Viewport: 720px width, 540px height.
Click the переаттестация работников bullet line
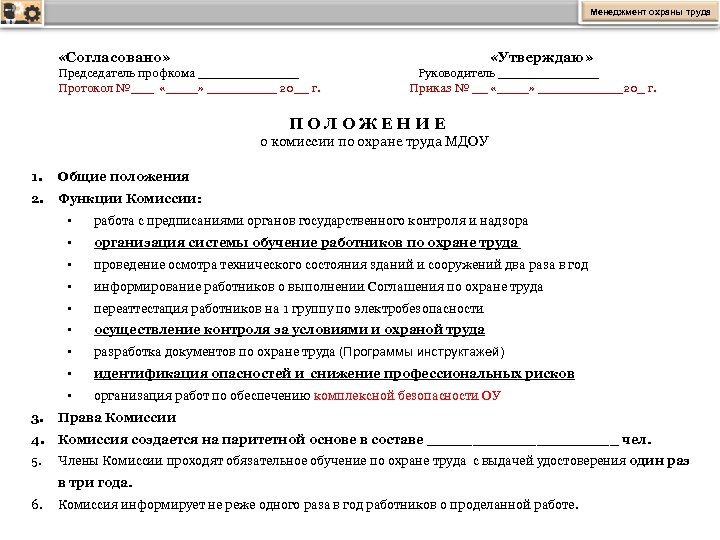[288, 309]
